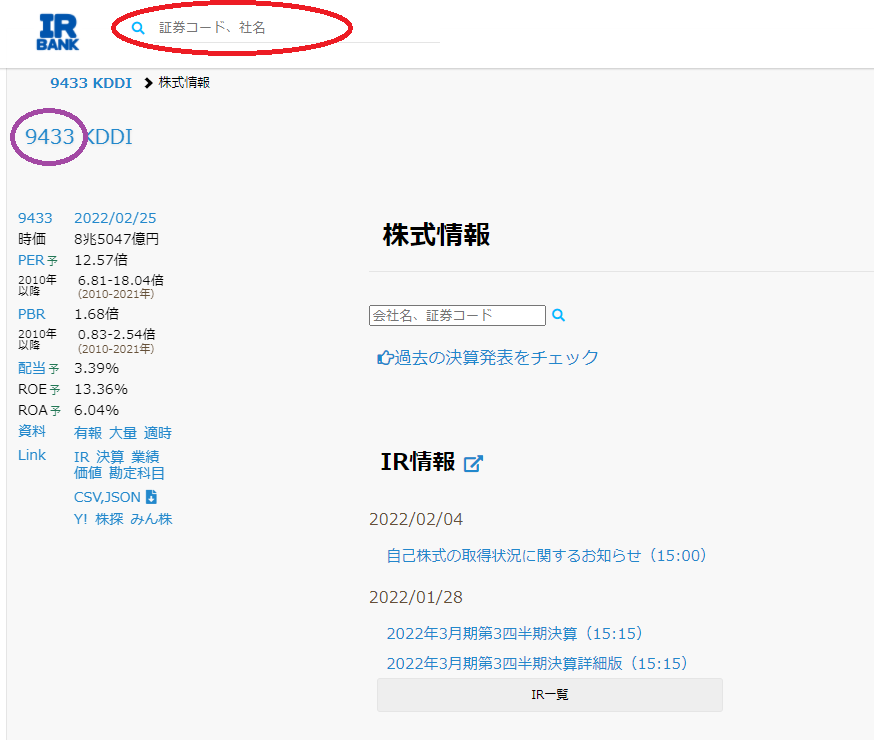Click the 6.81-18.04倍 PER range
Viewport: 874px width, 740px height.
coord(121,280)
